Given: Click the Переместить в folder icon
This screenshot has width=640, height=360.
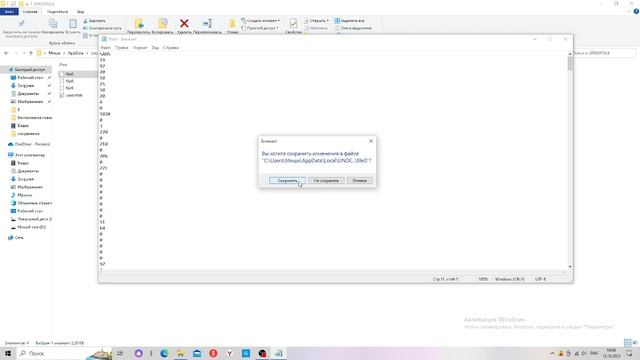Looking at the screenshot, I should pos(139,24).
